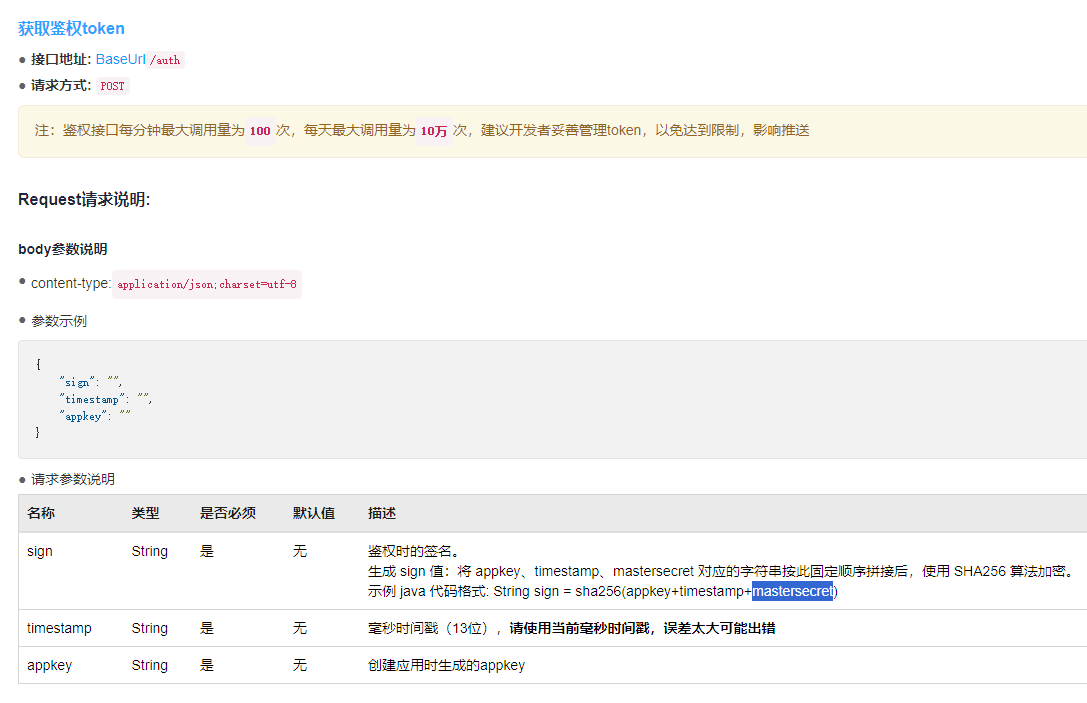Select the highlighted 100 rate limit value
This screenshot has height=703, width=1087.
tap(260, 131)
